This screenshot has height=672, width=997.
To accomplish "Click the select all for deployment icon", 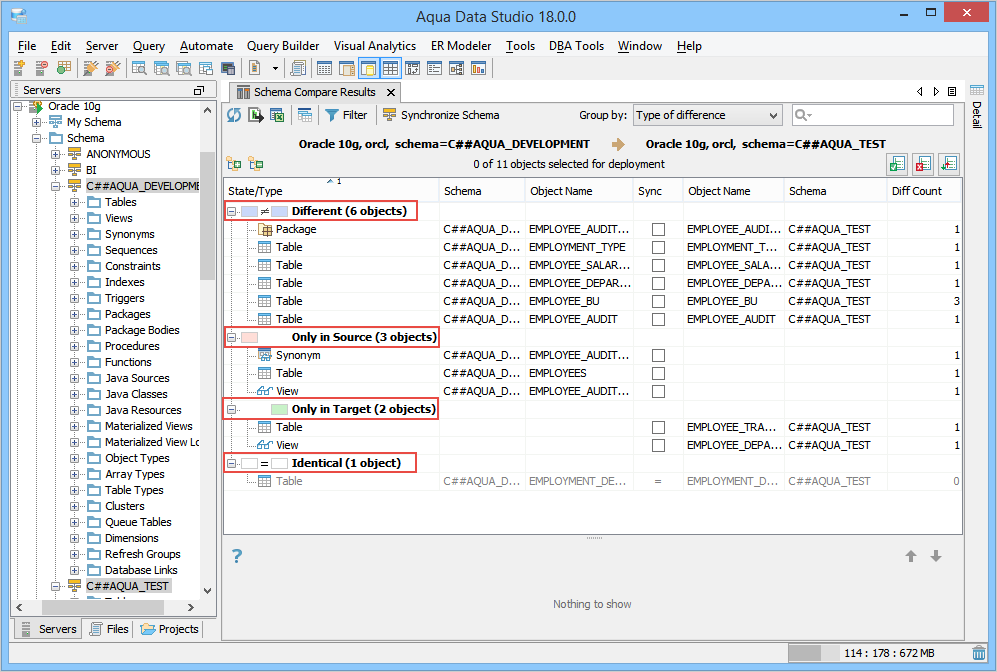I will click(896, 164).
